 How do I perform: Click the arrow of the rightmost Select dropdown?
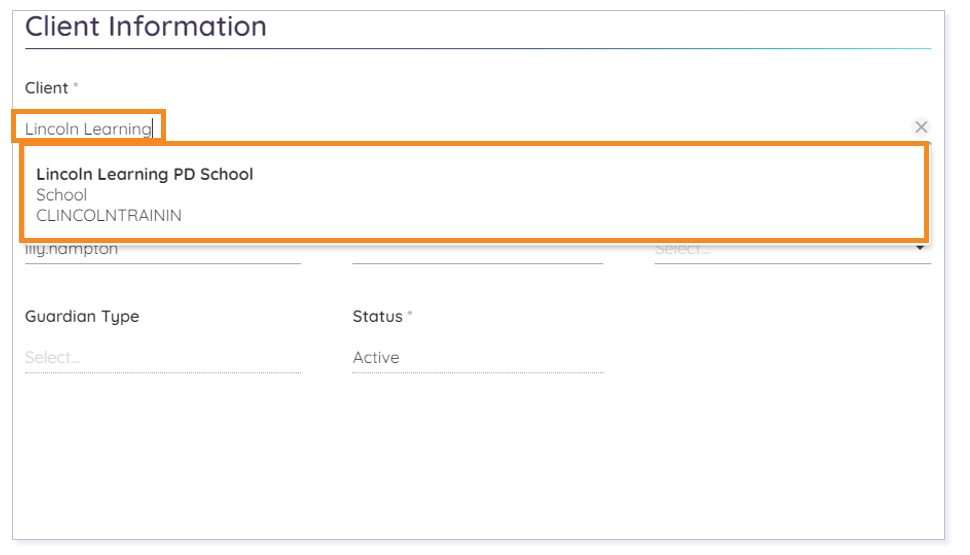(920, 247)
